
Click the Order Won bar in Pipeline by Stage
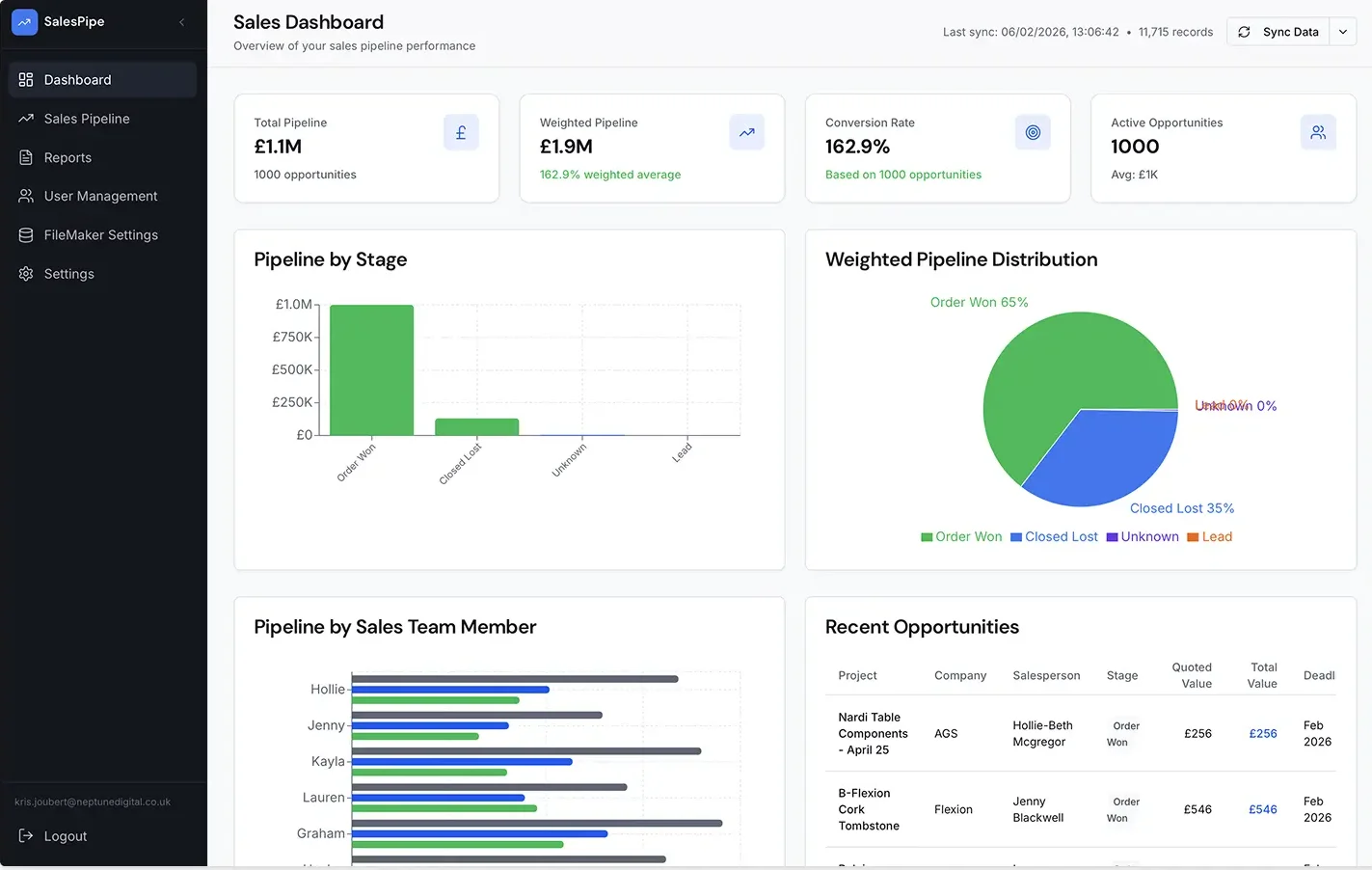coord(372,370)
